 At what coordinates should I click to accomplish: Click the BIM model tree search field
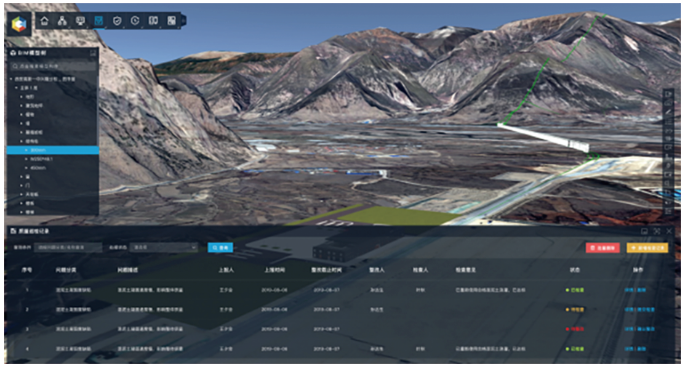pyautogui.click(x=53, y=66)
